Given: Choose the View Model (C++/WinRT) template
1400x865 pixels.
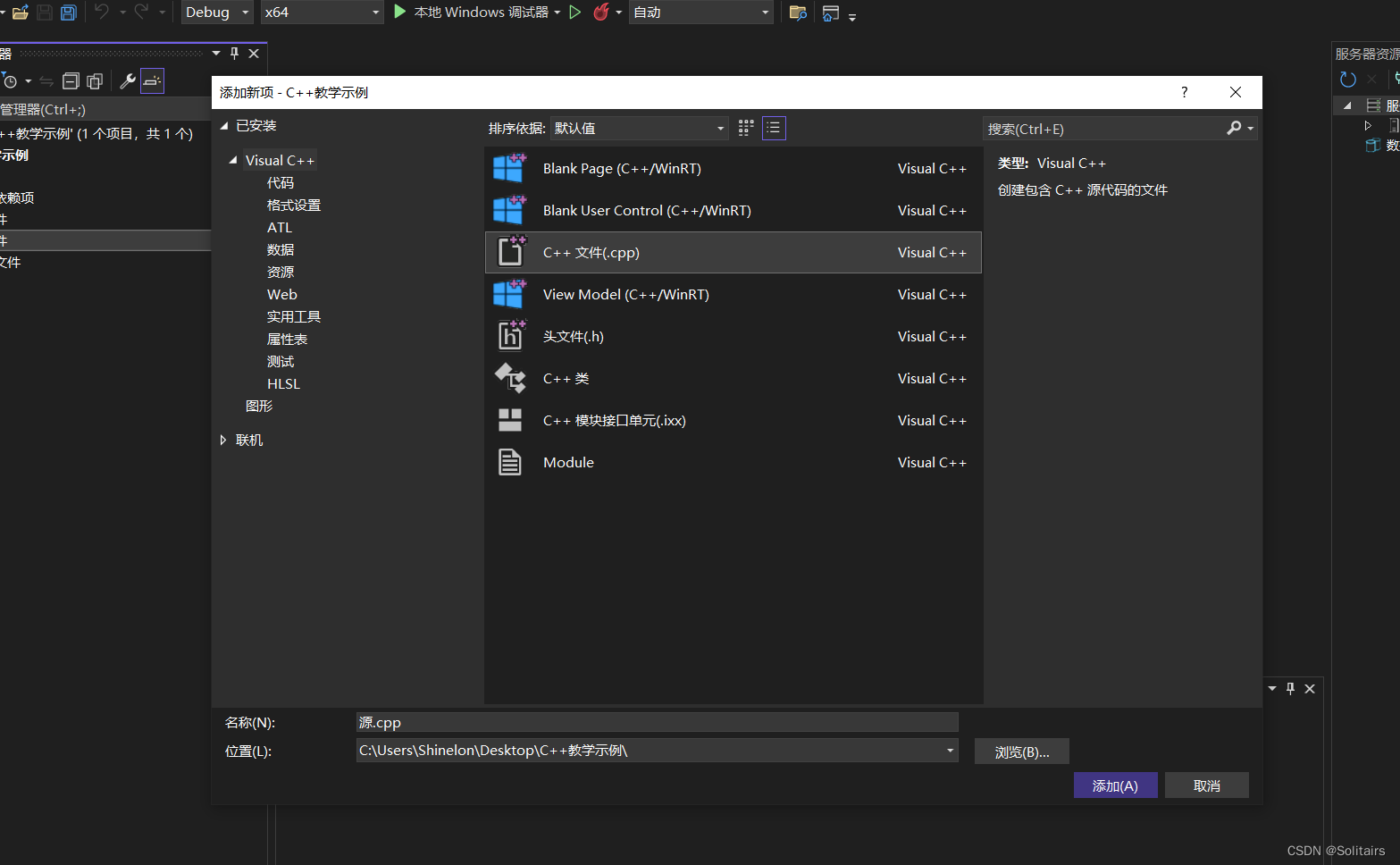Looking at the screenshot, I should (733, 295).
